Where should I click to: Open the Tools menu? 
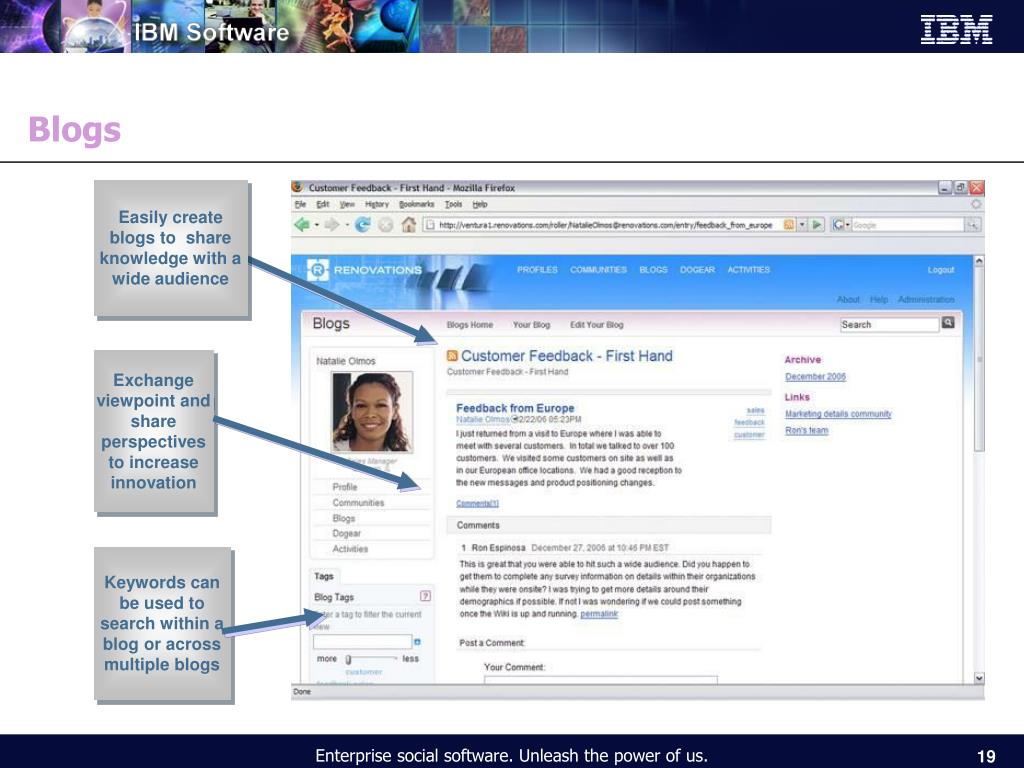pyautogui.click(x=453, y=204)
